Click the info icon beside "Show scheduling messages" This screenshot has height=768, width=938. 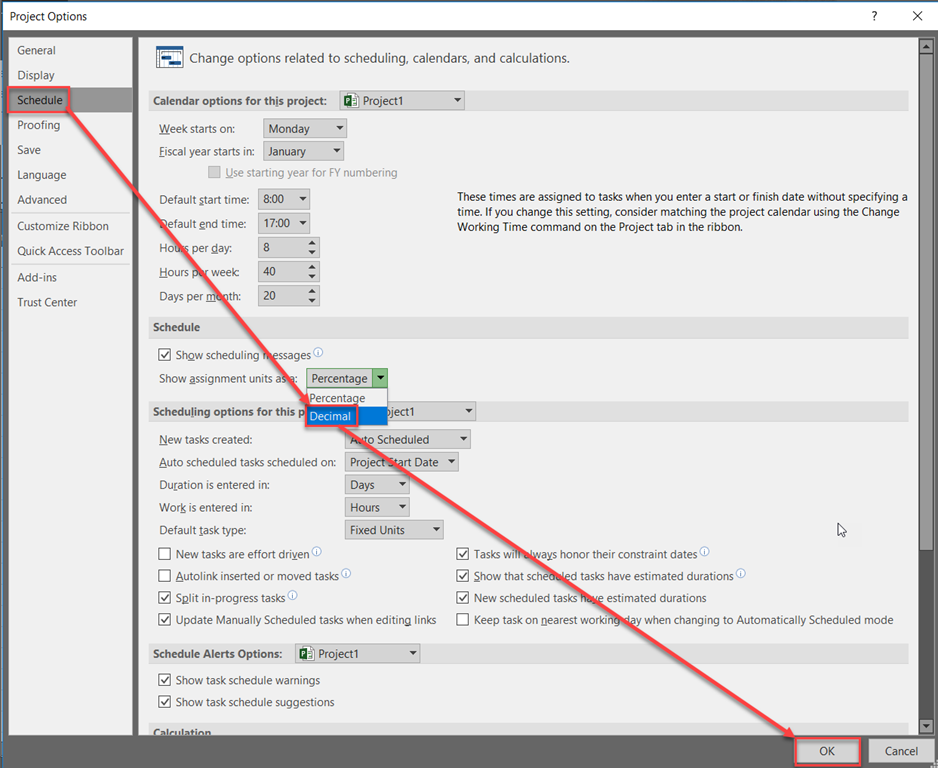click(318, 353)
